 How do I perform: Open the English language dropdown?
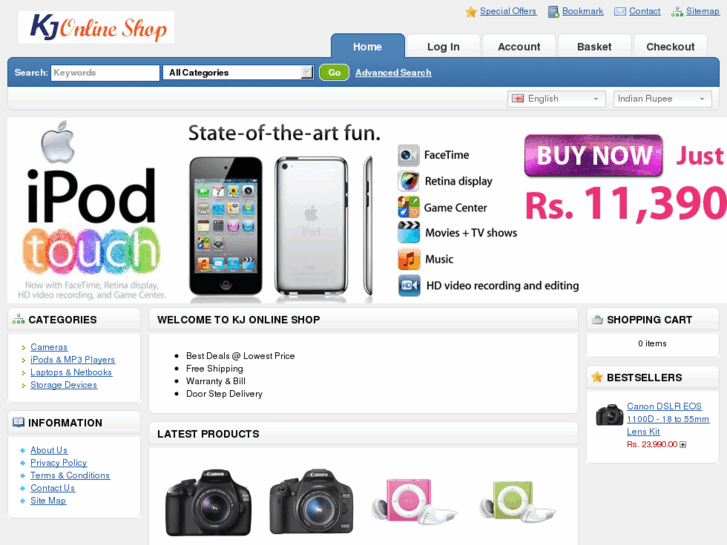tap(556, 98)
